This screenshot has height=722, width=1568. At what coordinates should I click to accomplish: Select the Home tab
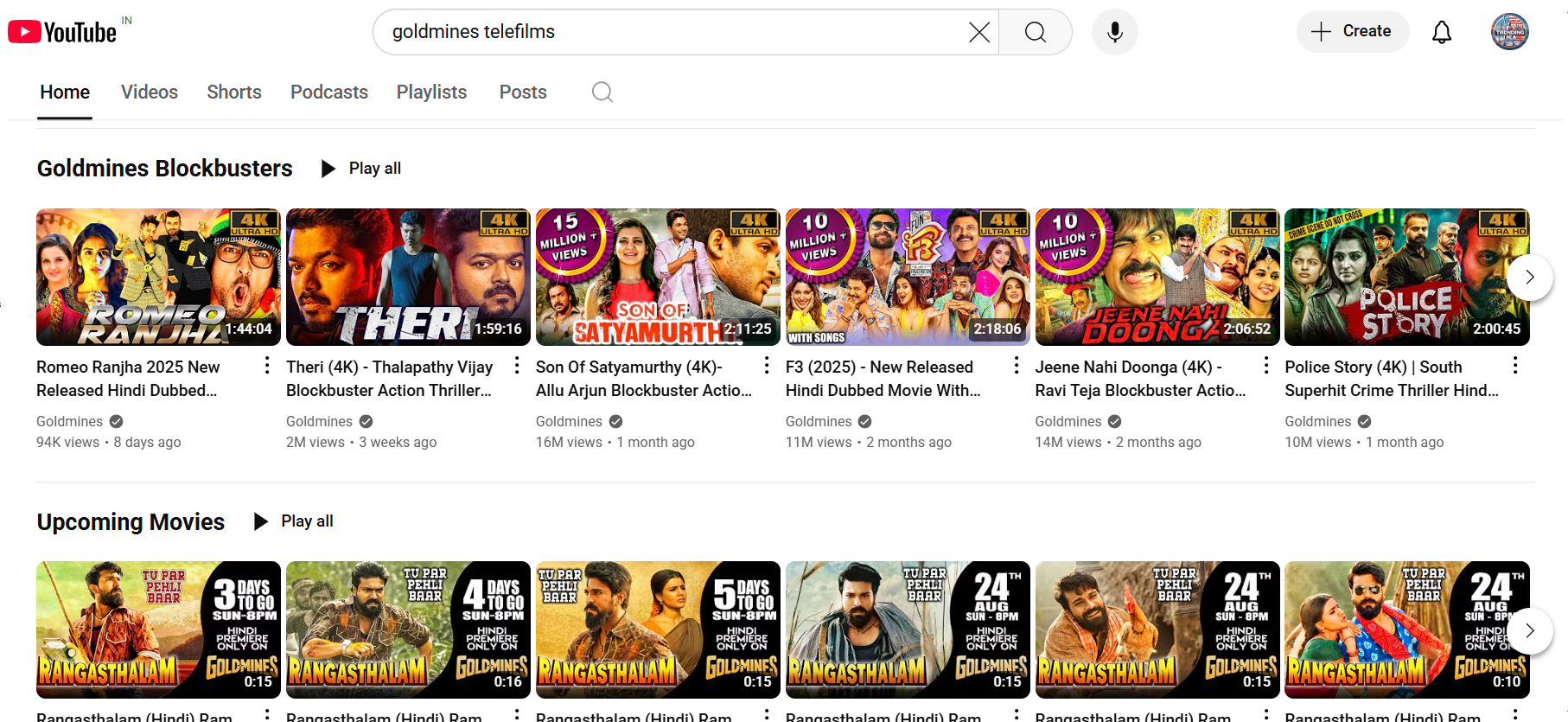pos(65,93)
